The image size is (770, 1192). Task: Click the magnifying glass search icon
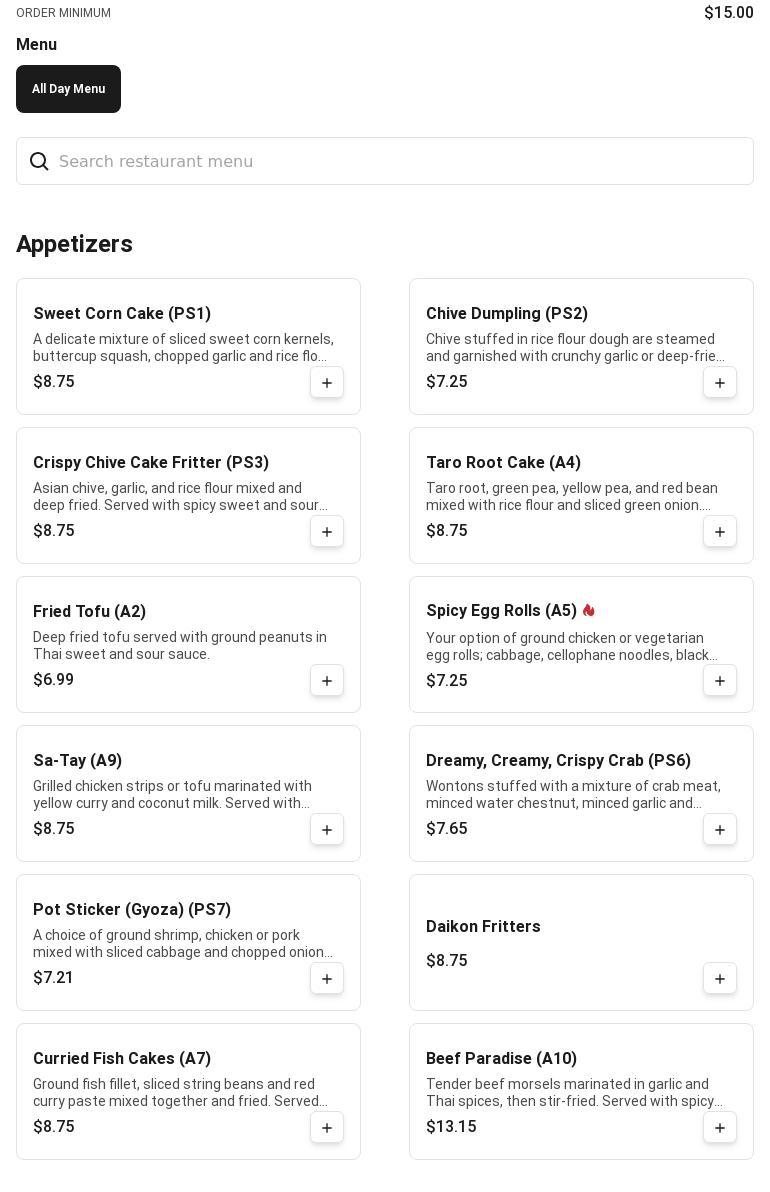[39, 161]
